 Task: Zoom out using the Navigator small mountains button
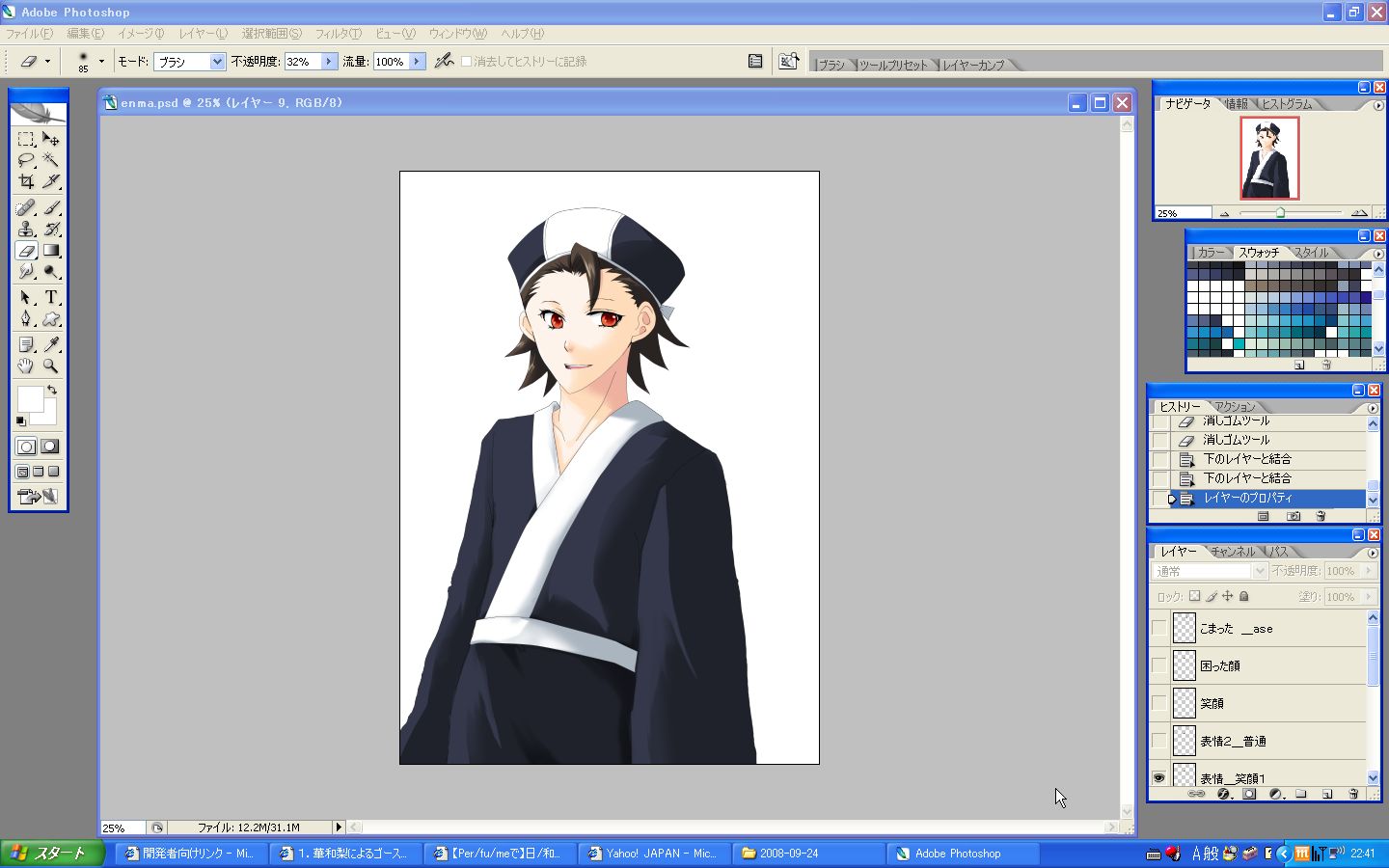tap(1225, 213)
